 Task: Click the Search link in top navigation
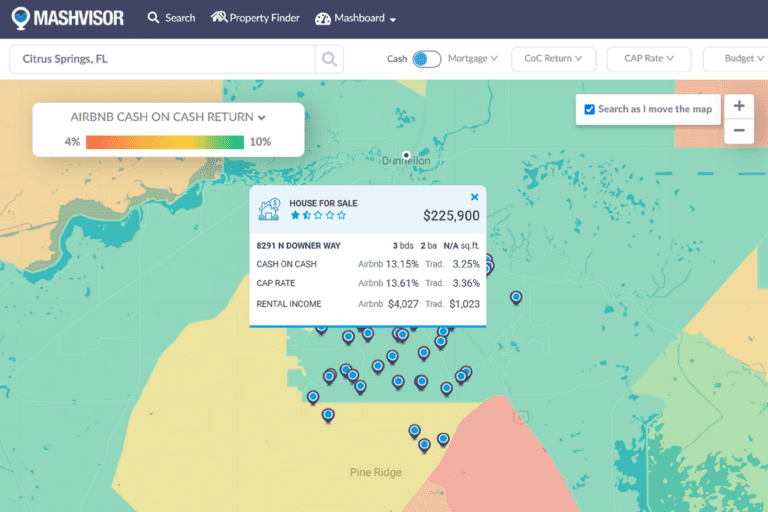pyautogui.click(x=171, y=18)
